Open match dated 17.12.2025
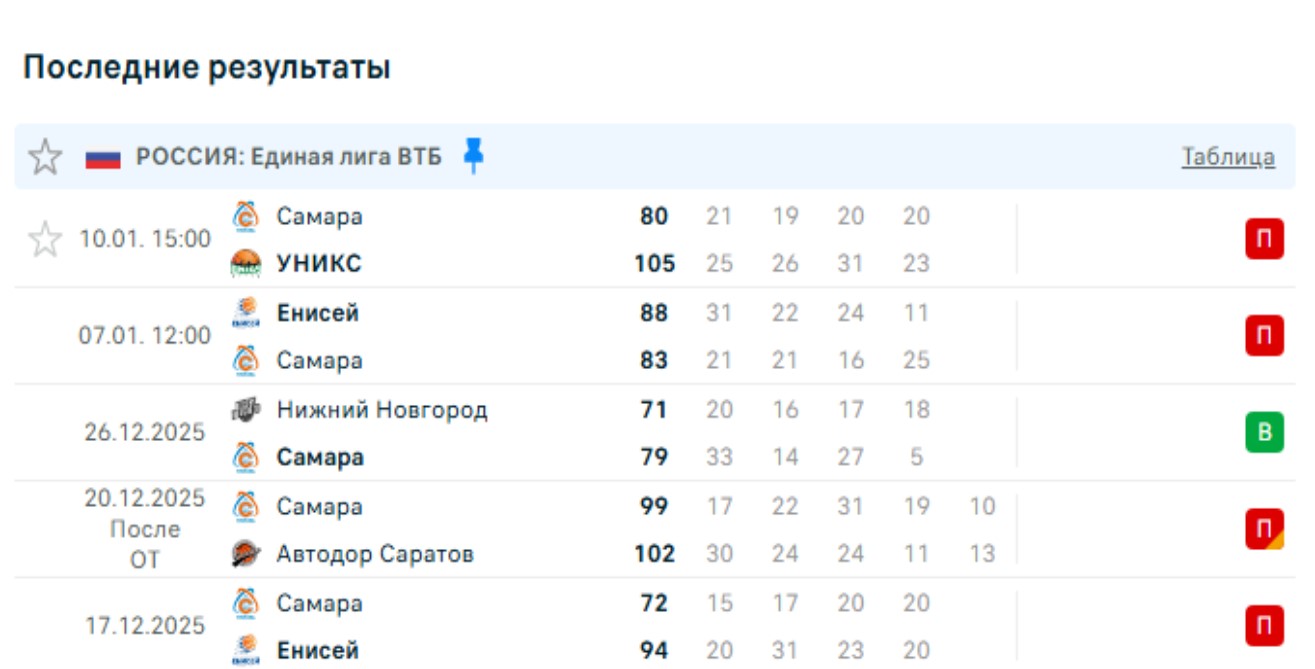This screenshot has height=669, width=1315. click(x=145, y=626)
